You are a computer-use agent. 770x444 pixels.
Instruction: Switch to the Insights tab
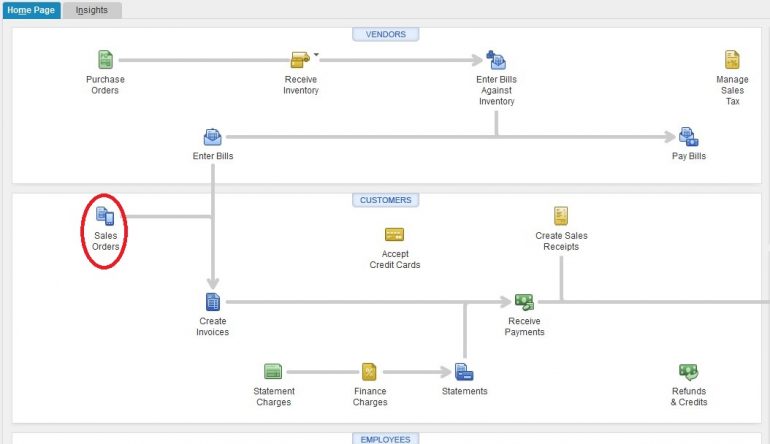point(92,10)
